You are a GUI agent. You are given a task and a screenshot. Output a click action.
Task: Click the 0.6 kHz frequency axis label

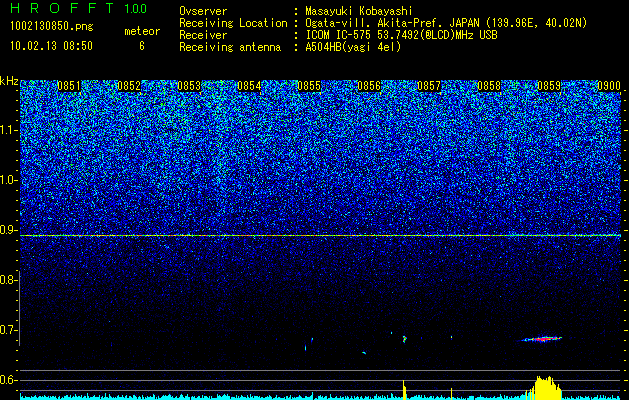coord(9,380)
